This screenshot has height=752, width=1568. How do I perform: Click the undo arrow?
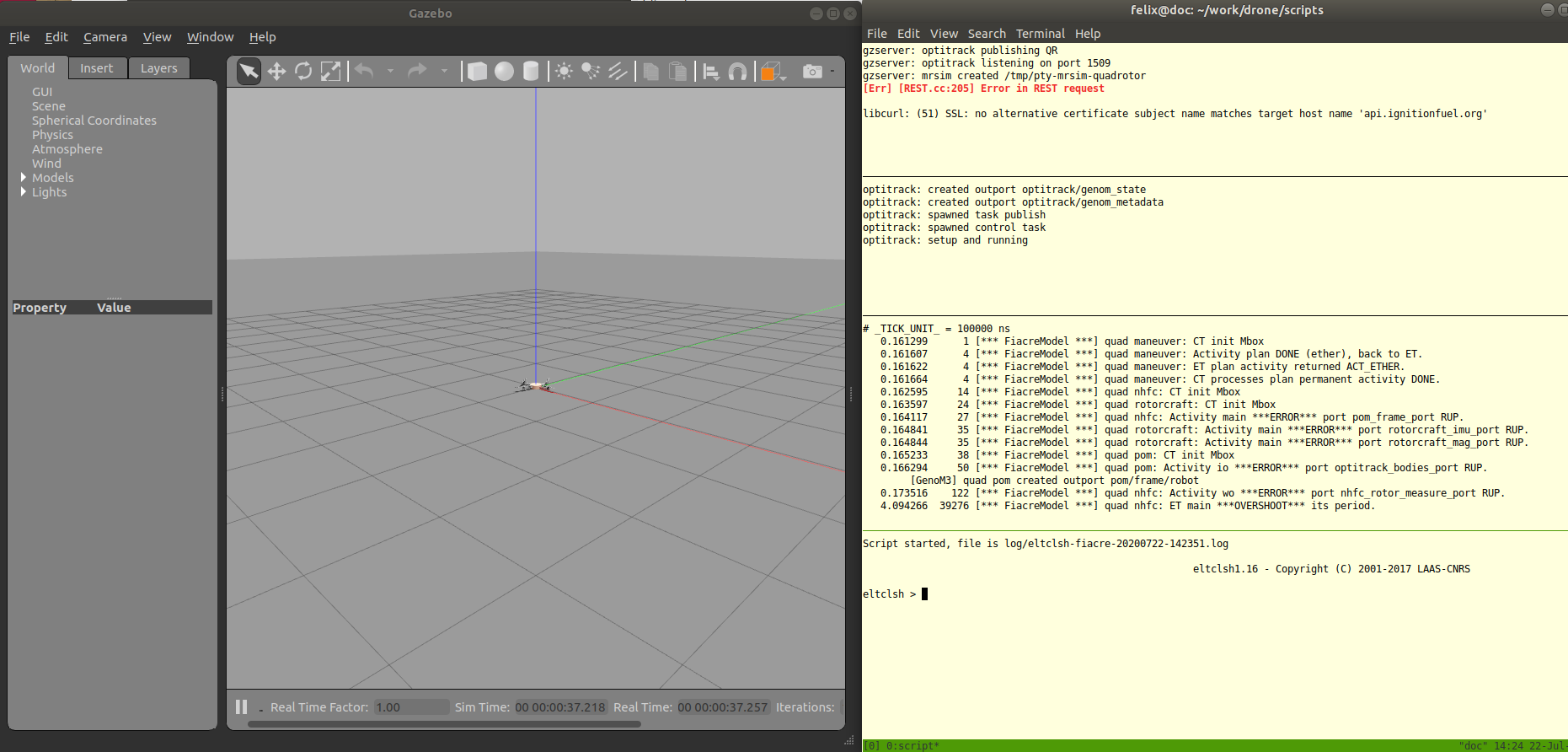[x=364, y=72]
